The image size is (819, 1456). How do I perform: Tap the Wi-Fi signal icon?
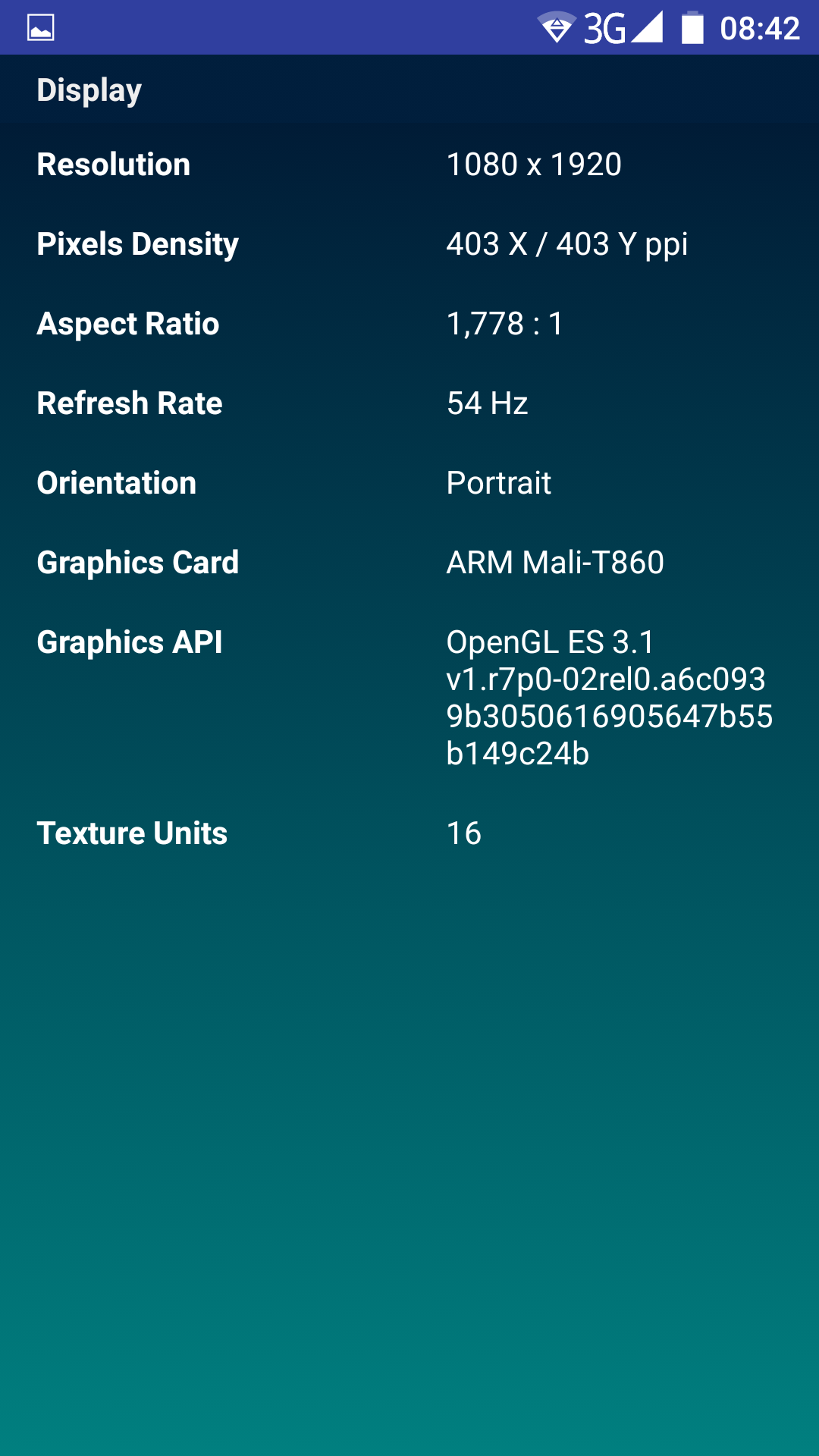[556, 28]
